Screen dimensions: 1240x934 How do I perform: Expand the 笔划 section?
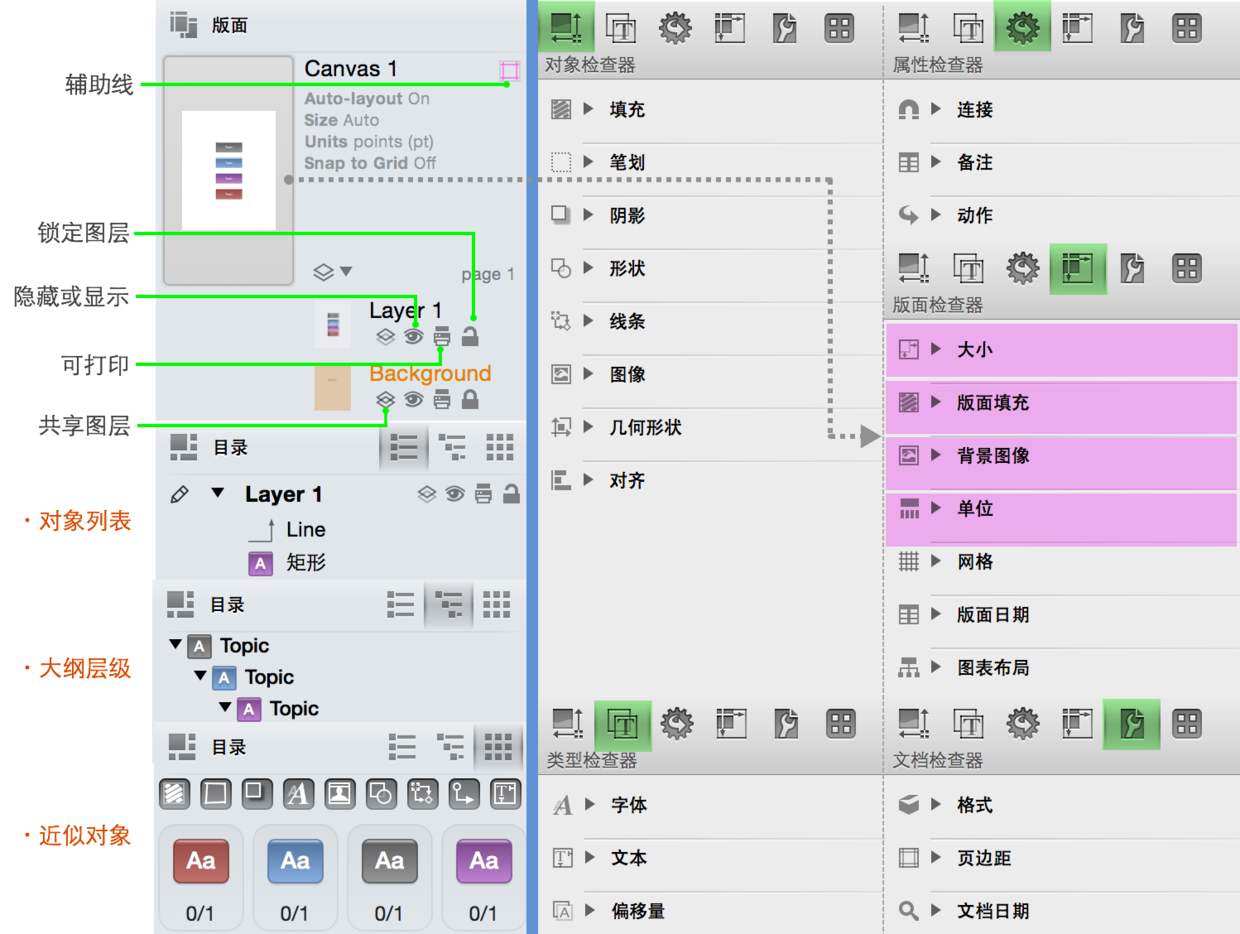(590, 162)
